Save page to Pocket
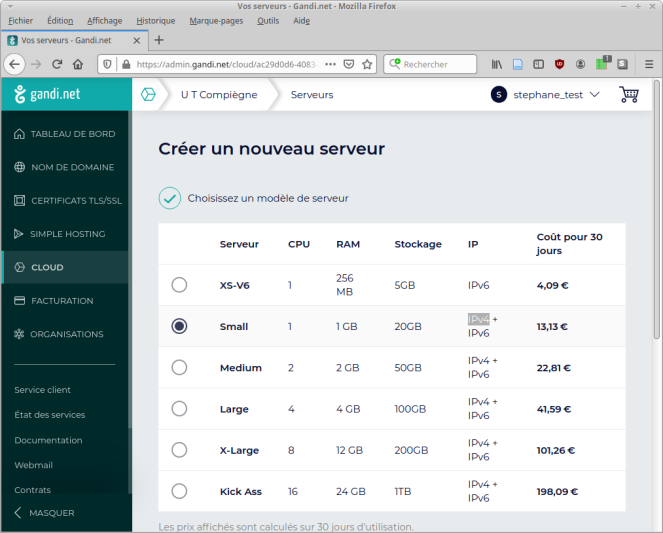The image size is (663, 533). click(349, 64)
